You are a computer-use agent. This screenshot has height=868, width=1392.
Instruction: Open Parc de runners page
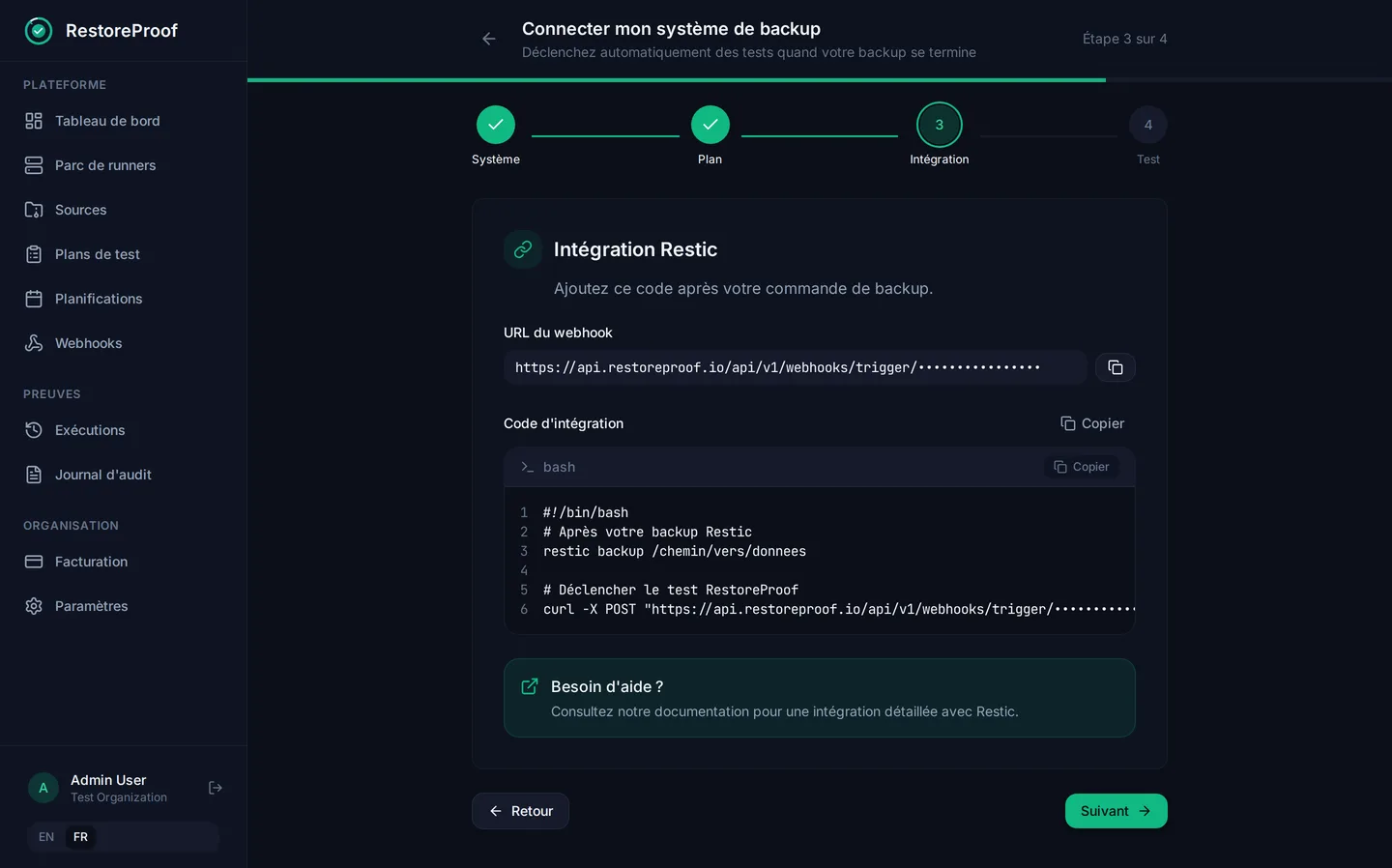(123, 165)
